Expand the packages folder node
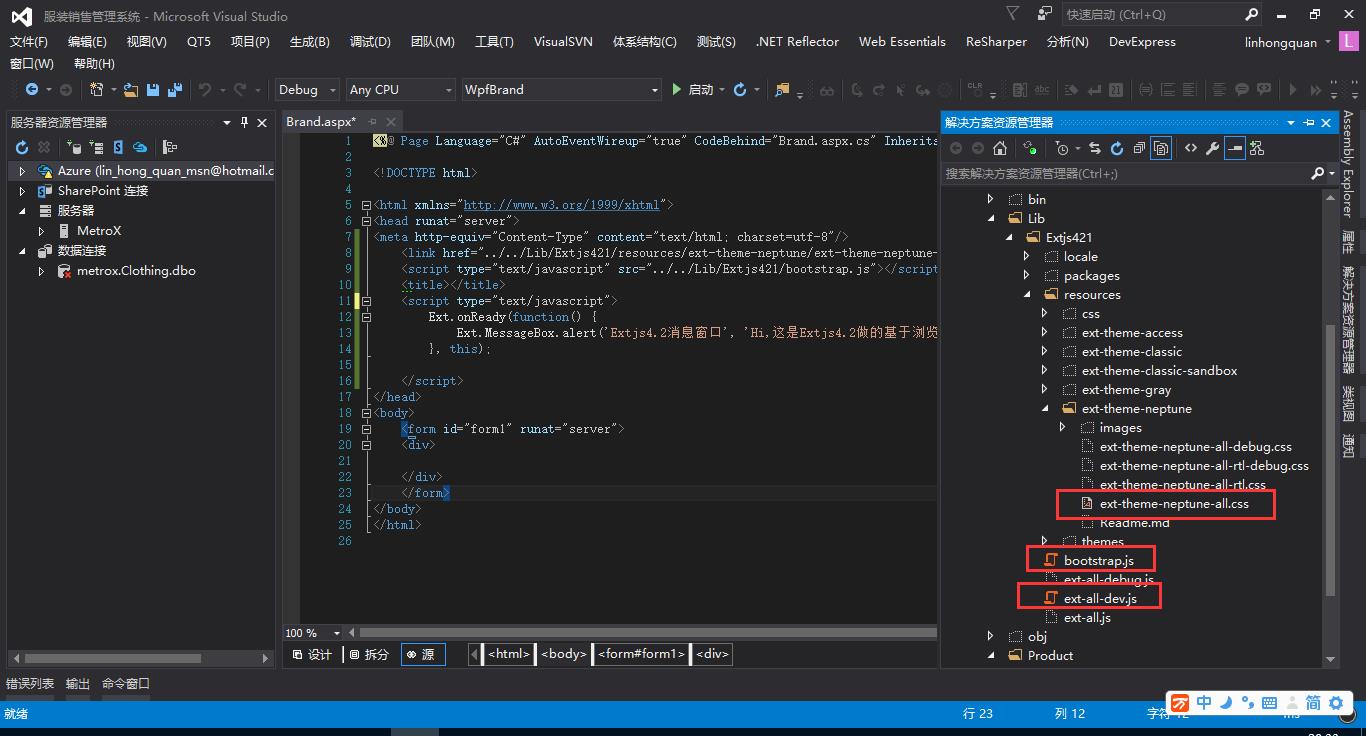The height and width of the screenshot is (736, 1366). click(x=1027, y=275)
